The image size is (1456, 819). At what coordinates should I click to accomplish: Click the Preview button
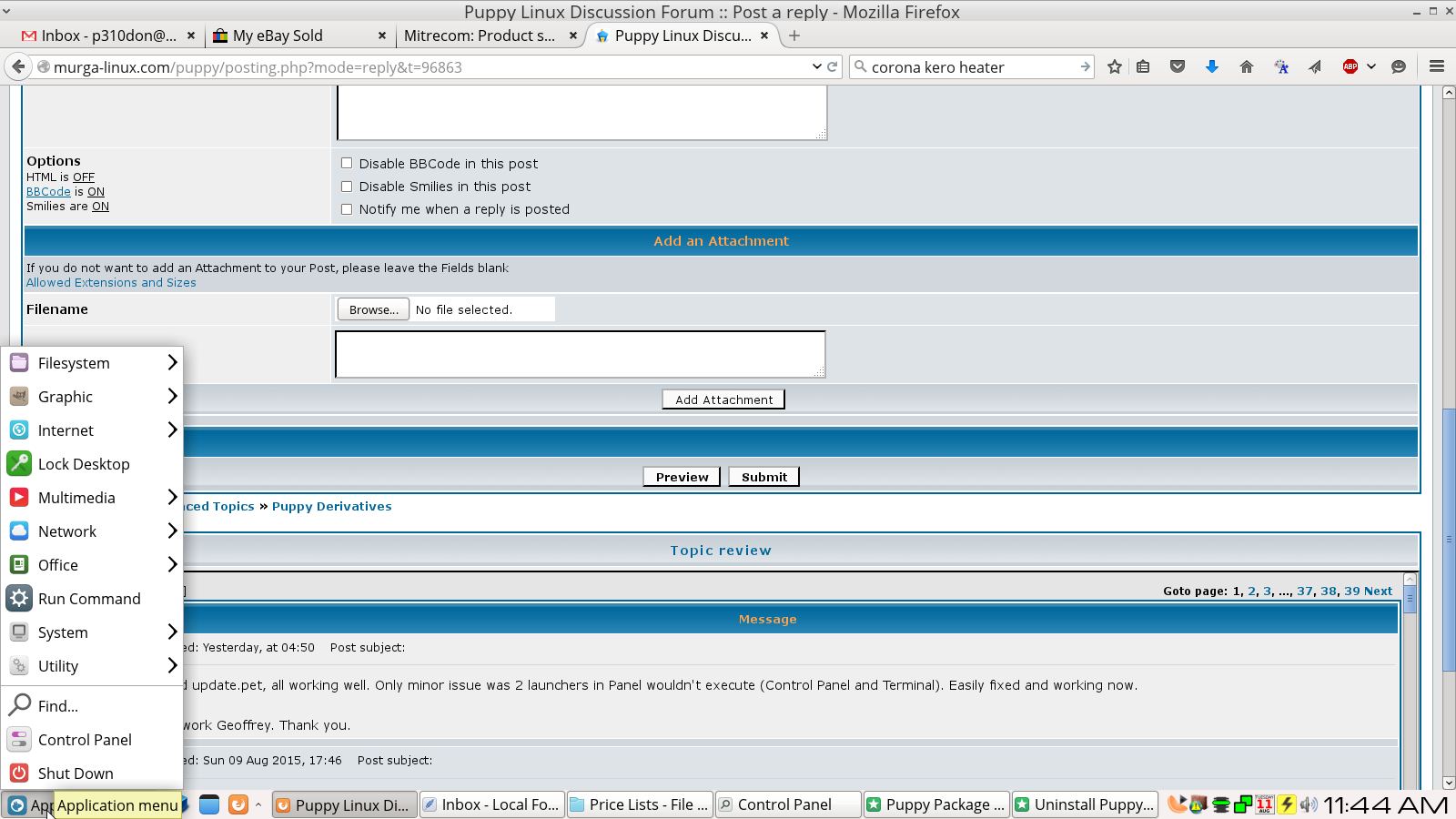coord(682,477)
